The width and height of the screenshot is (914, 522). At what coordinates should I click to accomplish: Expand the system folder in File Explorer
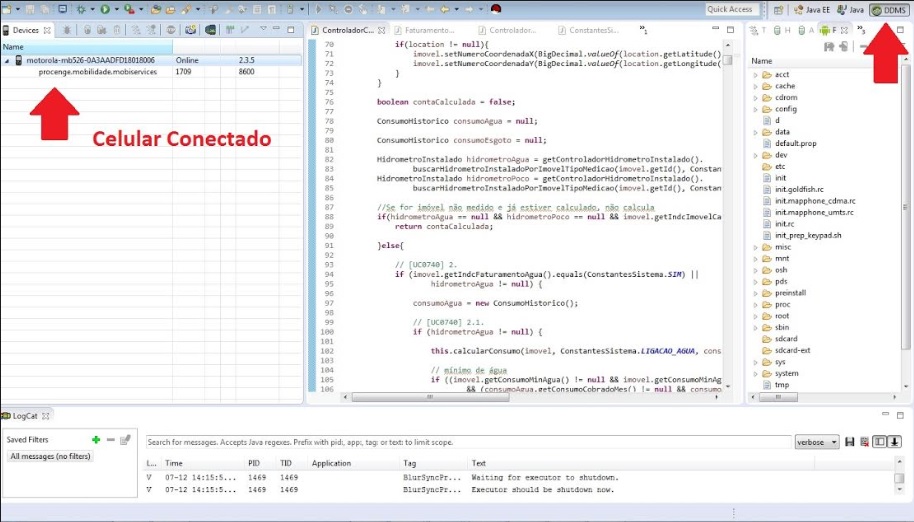755,373
